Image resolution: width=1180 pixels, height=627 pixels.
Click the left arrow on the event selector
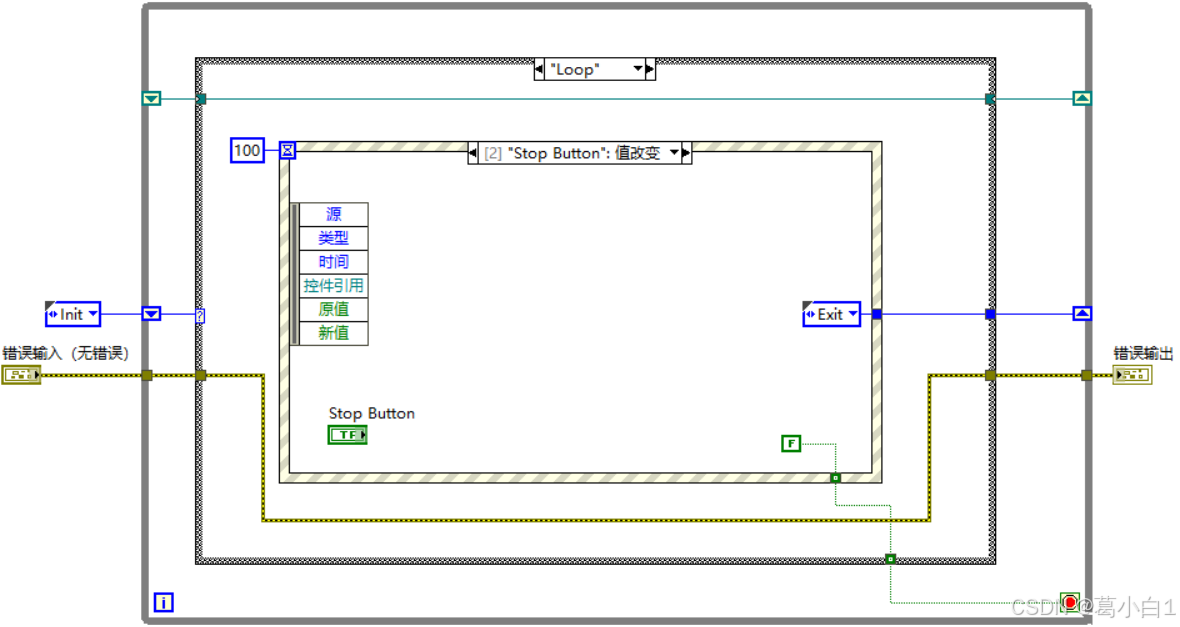click(x=473, y=152)
